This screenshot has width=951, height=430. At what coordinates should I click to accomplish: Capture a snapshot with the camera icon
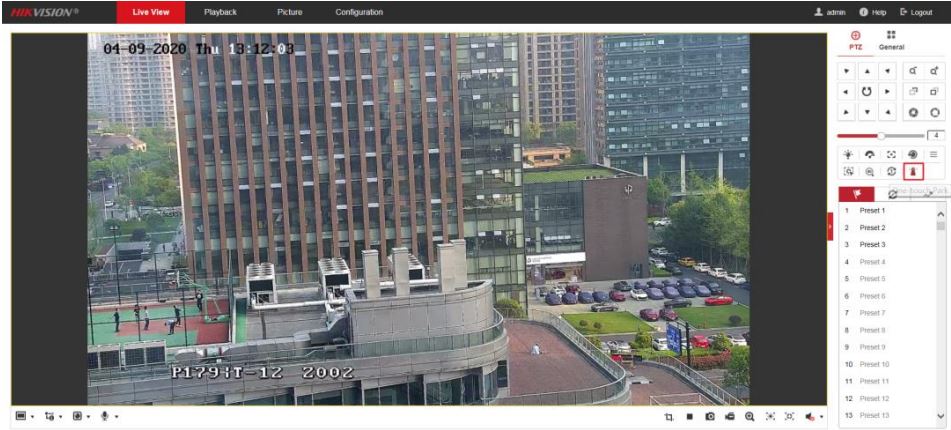point(710,417)
